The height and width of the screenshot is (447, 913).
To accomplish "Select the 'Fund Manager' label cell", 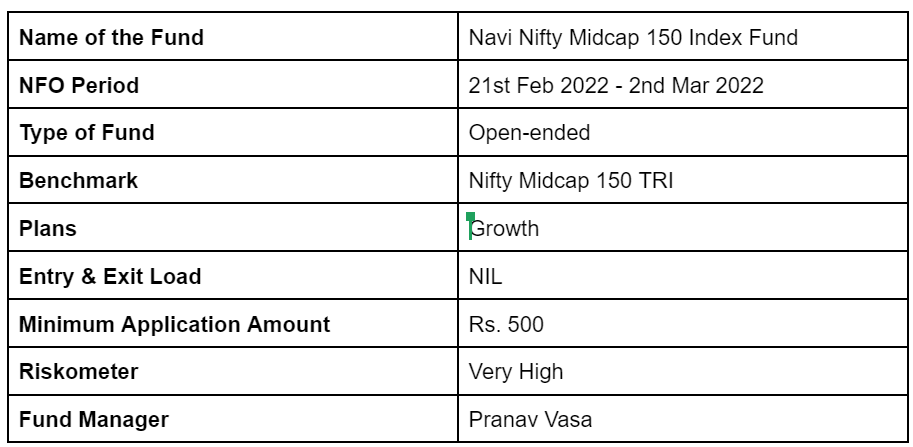I will tap(233, 418).
